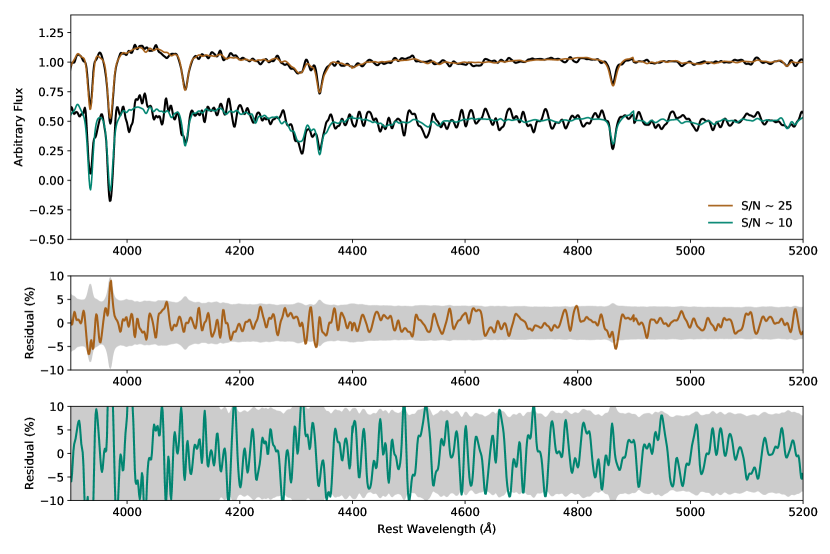830x554 pixels.
Task: Click the Arbitrary Flux axis label
Action: click(19, 127)
